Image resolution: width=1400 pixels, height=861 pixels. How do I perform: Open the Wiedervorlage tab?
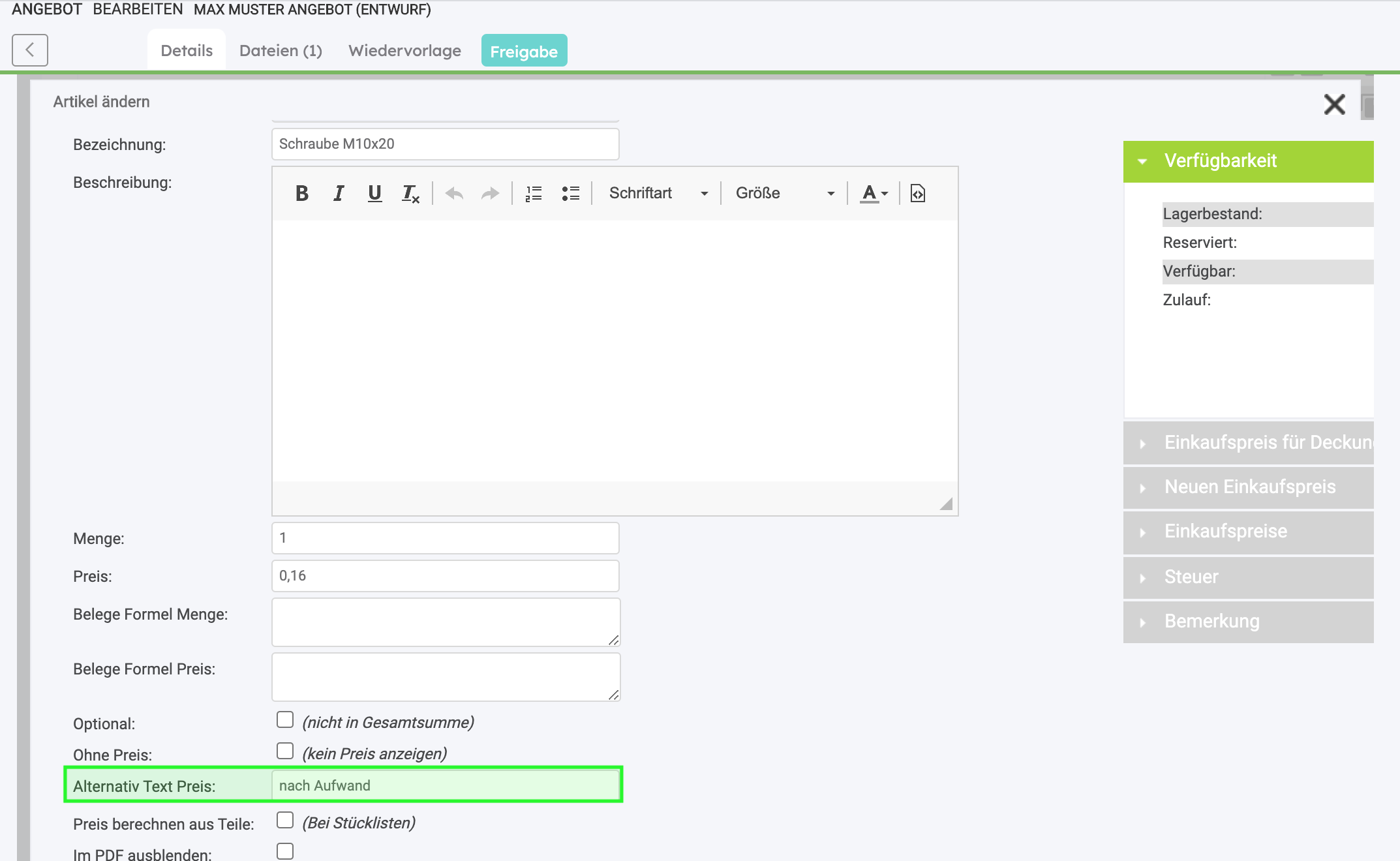point(404,51)
